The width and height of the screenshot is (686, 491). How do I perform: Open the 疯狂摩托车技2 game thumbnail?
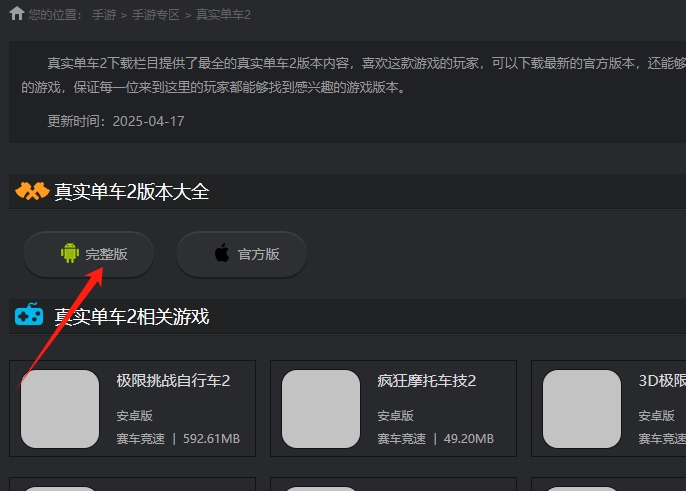click(x=321, y=409)
